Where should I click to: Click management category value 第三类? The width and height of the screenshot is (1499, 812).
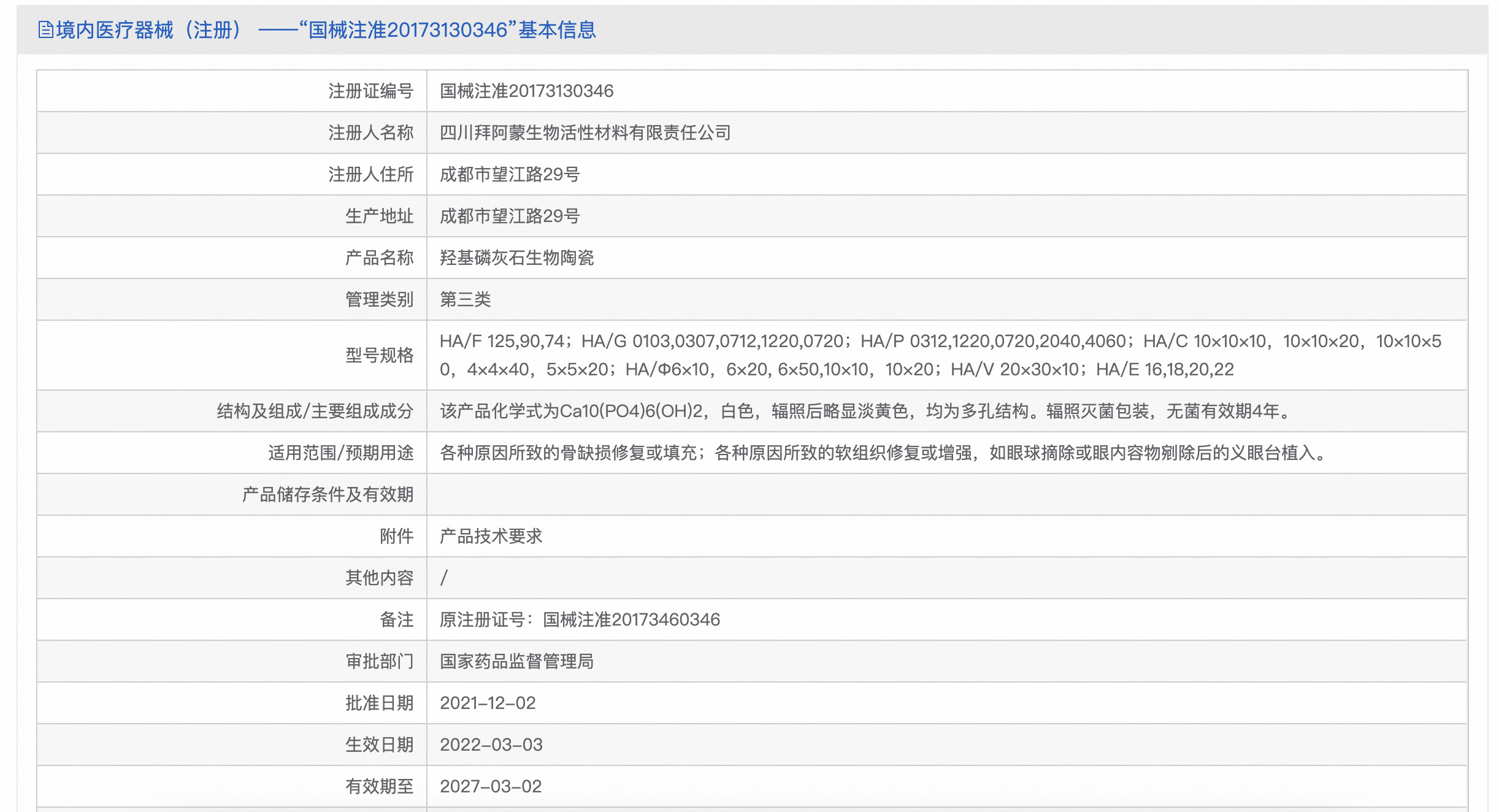click(x=465, y=299)
